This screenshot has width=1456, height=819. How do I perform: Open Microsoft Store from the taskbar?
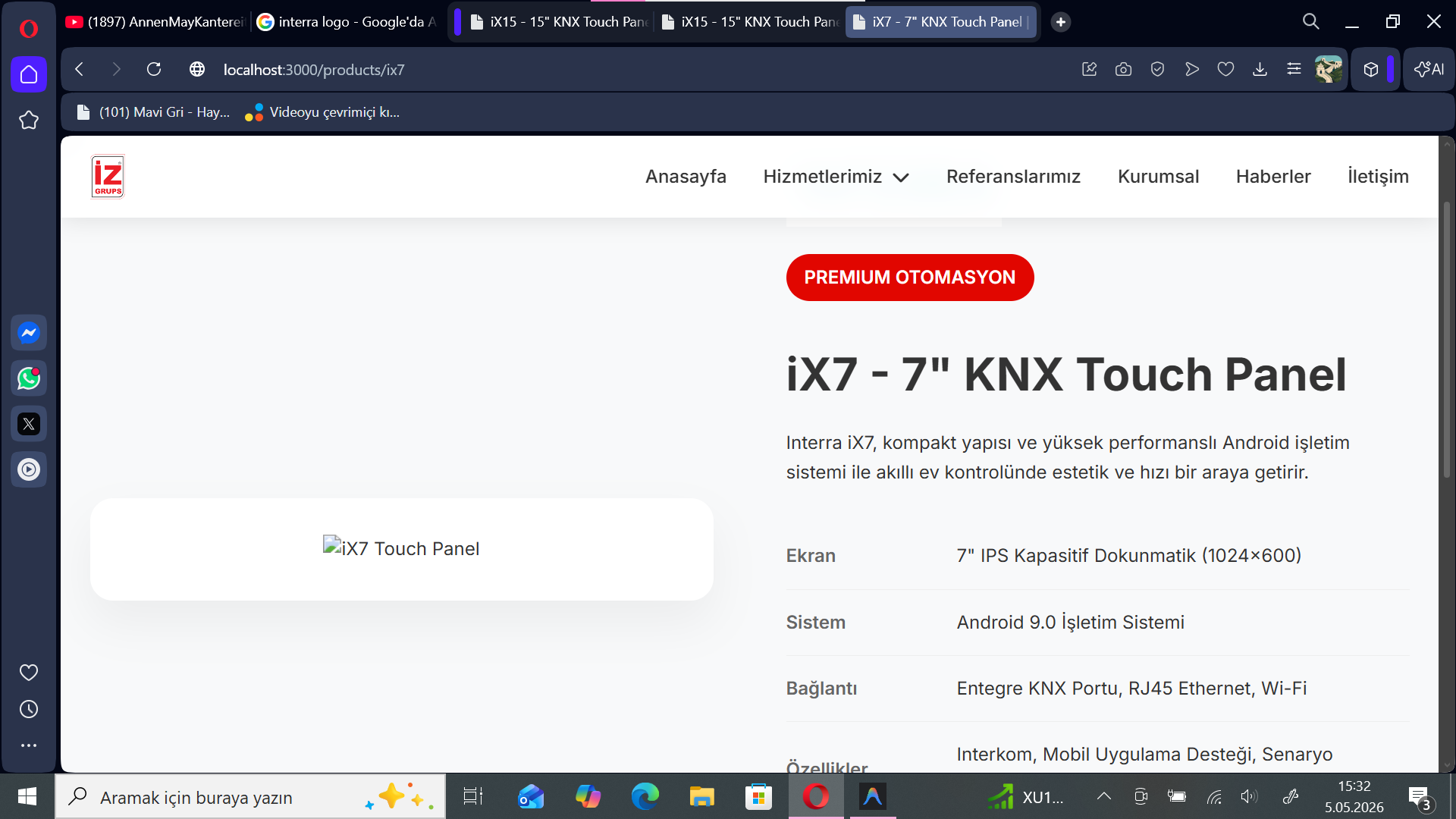pos(758,796)
